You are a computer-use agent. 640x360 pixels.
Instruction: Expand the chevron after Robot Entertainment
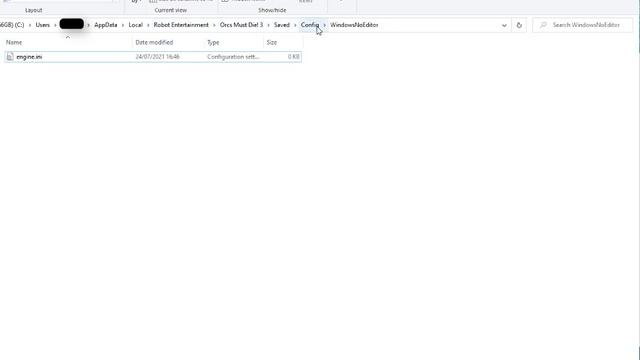[214, 25]
